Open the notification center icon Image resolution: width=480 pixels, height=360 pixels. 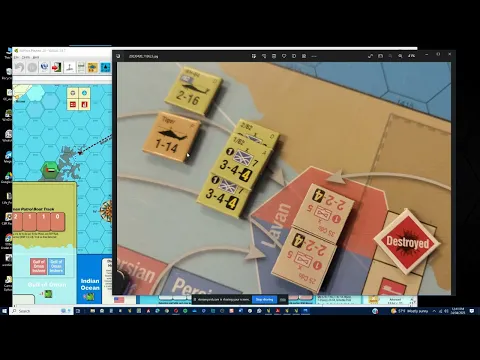[x=472, y=311]
